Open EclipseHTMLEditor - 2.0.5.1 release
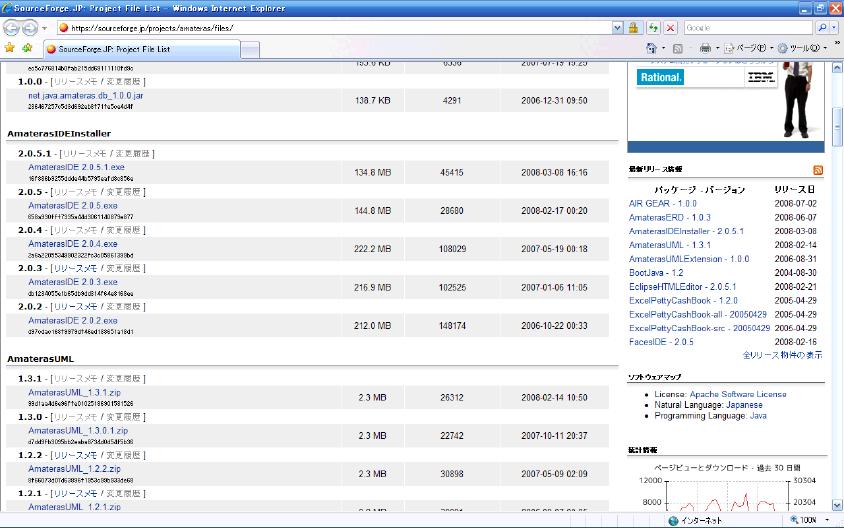This screenshot has height=528, width=844. pyautogui.click(x=683, y=287)
